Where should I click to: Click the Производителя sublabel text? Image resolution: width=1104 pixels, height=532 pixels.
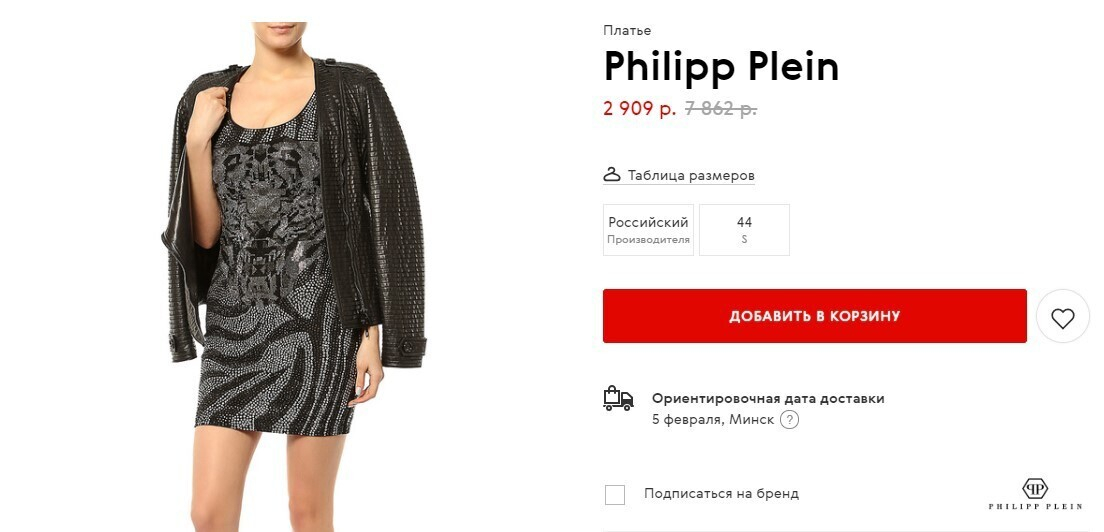(648, 240)
